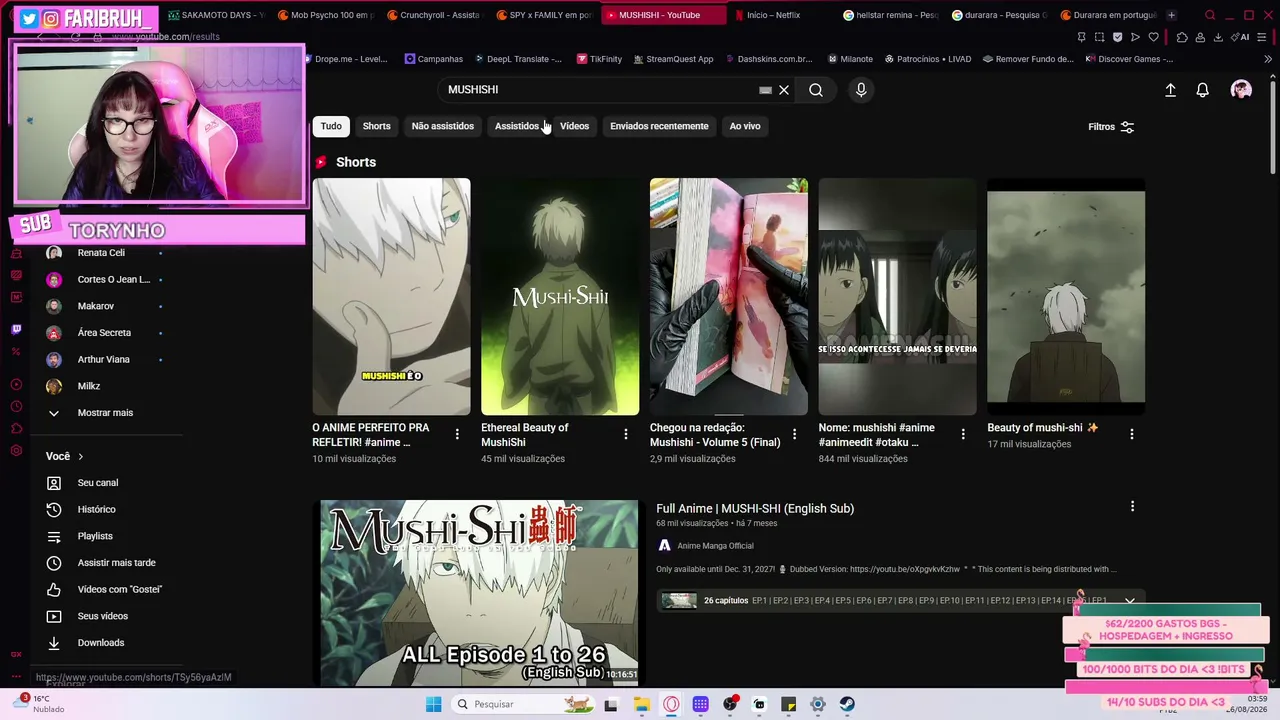Open the Arthur Viana subscription channel
This screenshot has width=1280, height=720.
pyautogui.click(x=103, y=359)
